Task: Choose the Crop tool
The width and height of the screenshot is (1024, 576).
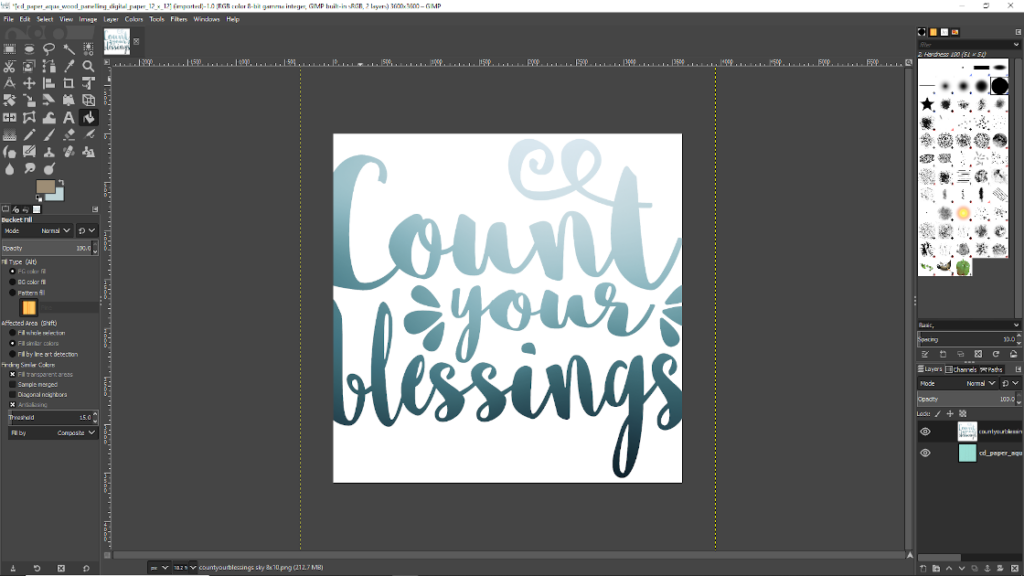Action: pyautogui.click(x=69, y=83)
